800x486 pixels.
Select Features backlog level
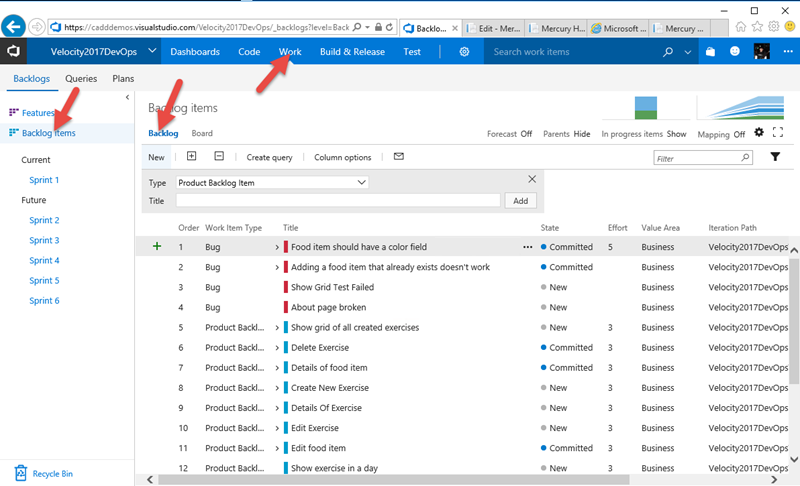point(38,112)
